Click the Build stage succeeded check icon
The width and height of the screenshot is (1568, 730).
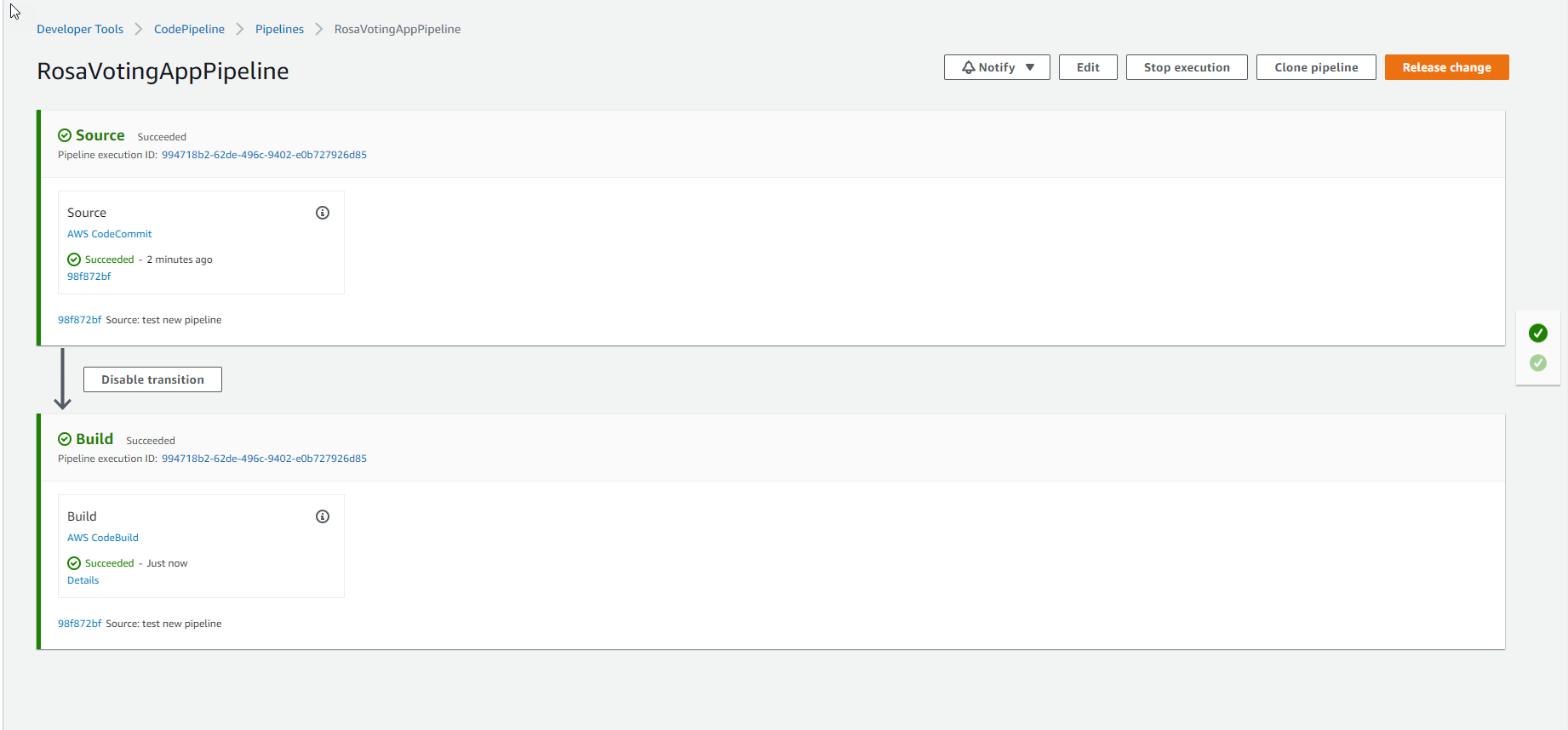(x=65, y=439)
